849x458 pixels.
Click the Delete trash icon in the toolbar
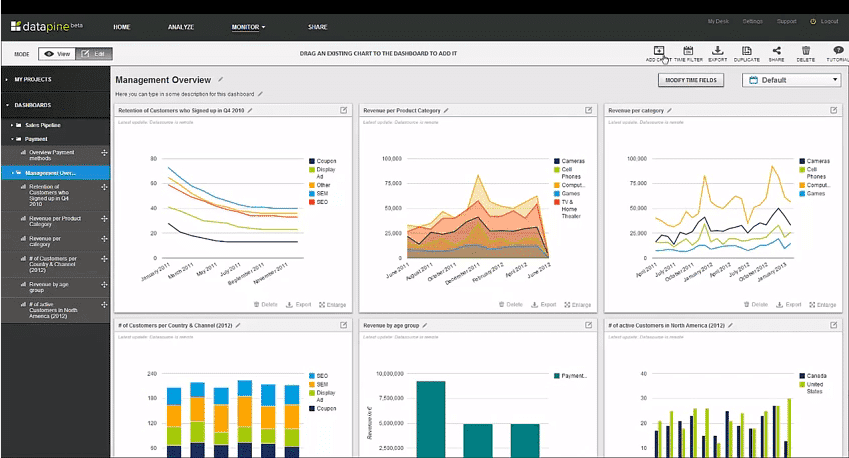point(806,51)
